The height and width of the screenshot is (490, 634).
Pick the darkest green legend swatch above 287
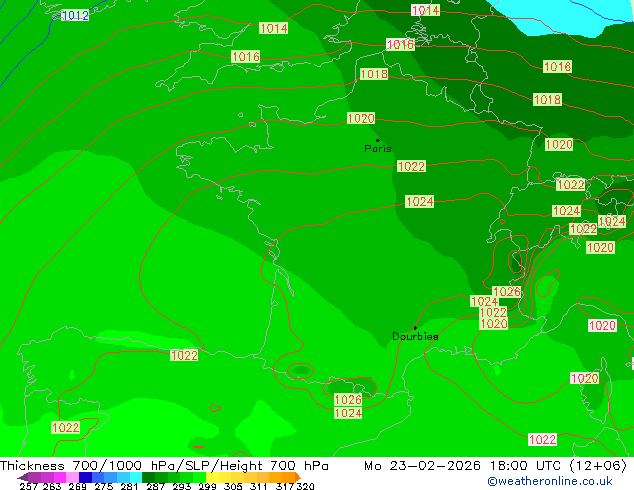[x=148, y=477]
